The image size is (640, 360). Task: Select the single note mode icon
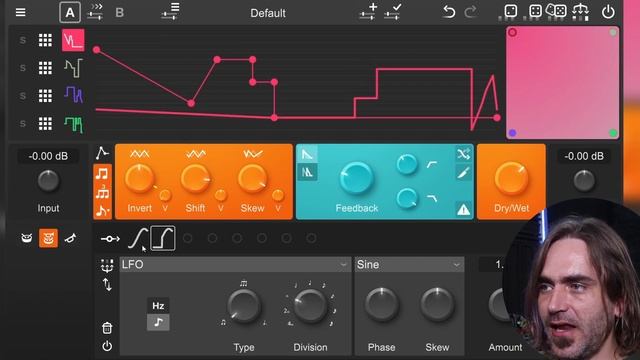tap(102, 174)
